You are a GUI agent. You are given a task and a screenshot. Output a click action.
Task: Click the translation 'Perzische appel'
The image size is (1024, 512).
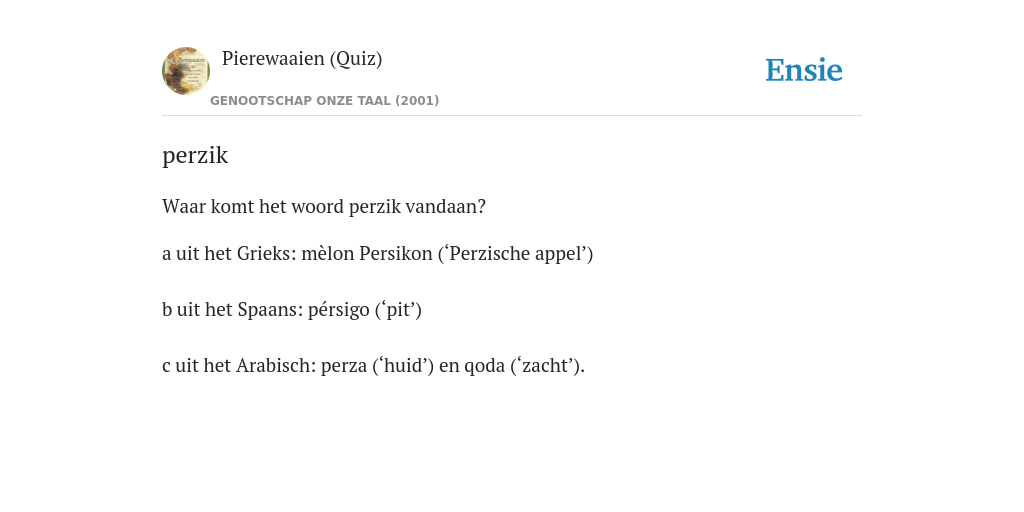pyautogui.click(x=515, y=253)
